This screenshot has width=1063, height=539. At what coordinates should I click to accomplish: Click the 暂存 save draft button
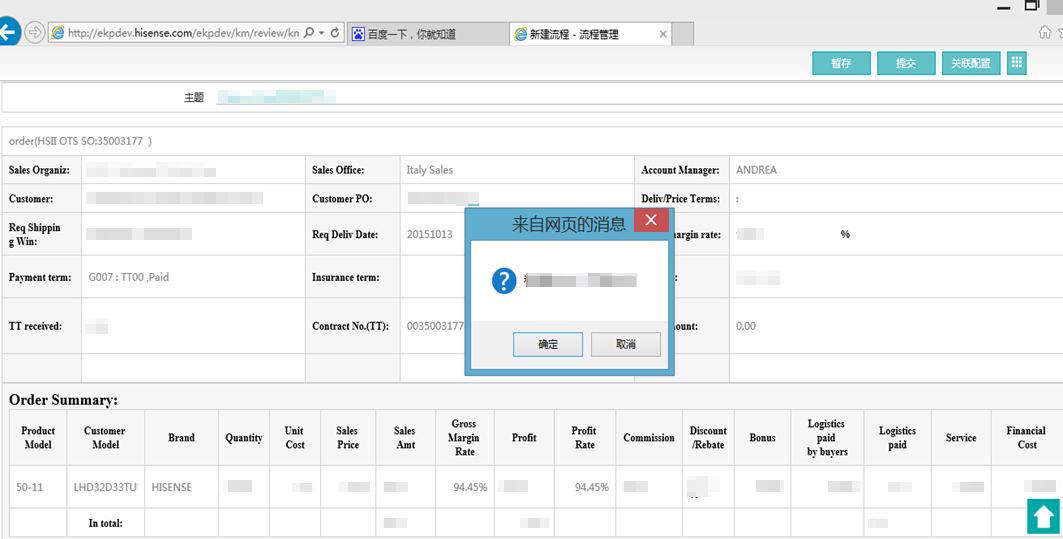tap(841, 63)
